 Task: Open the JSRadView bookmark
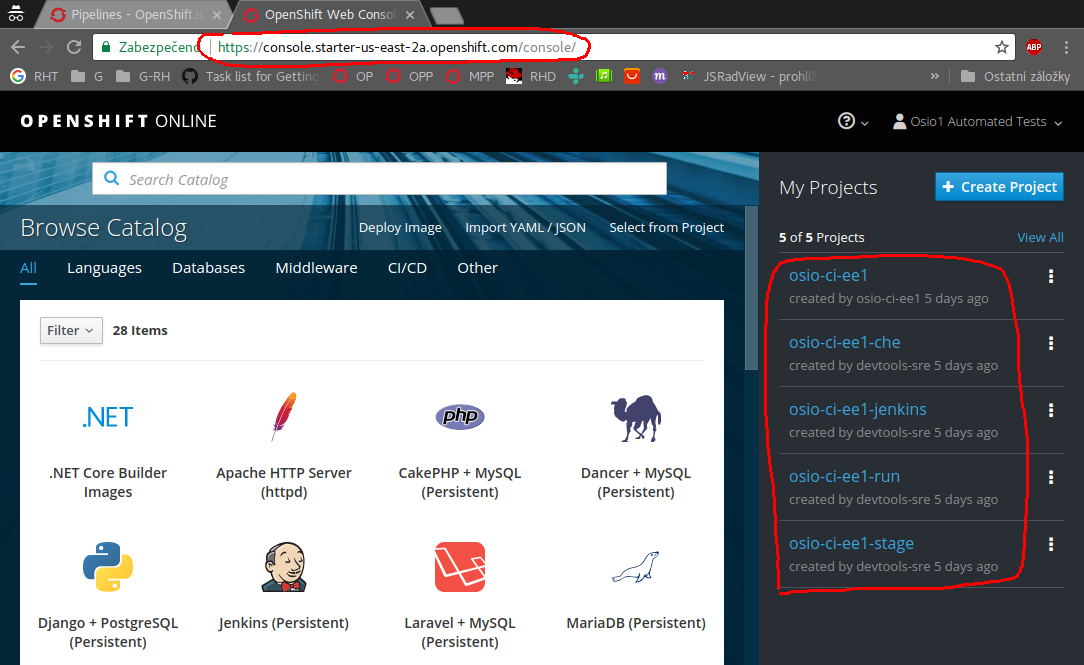click(x=749, y=76)
